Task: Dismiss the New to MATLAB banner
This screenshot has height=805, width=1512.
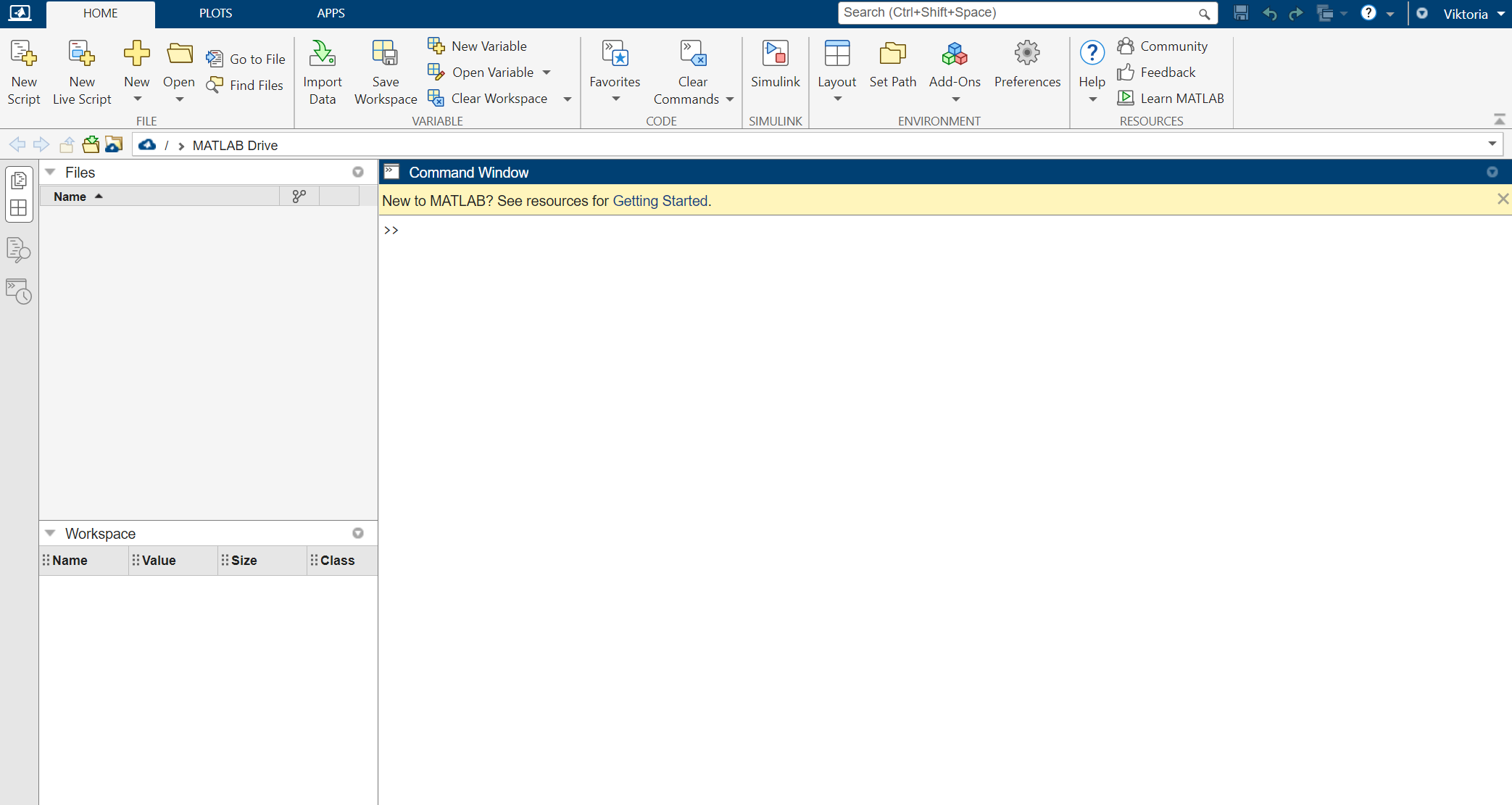Action: point(1503,199)
